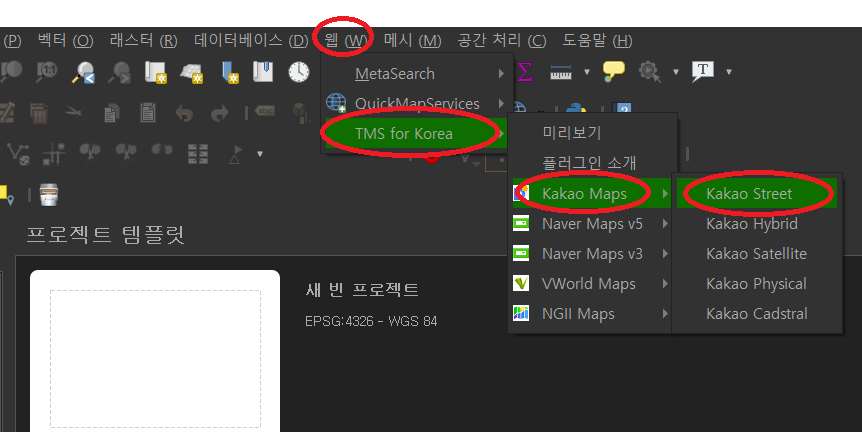Expand the Text Annotation dropdown arrow
The width and height of the screenshot is (862, 432).
coord(729,72)
